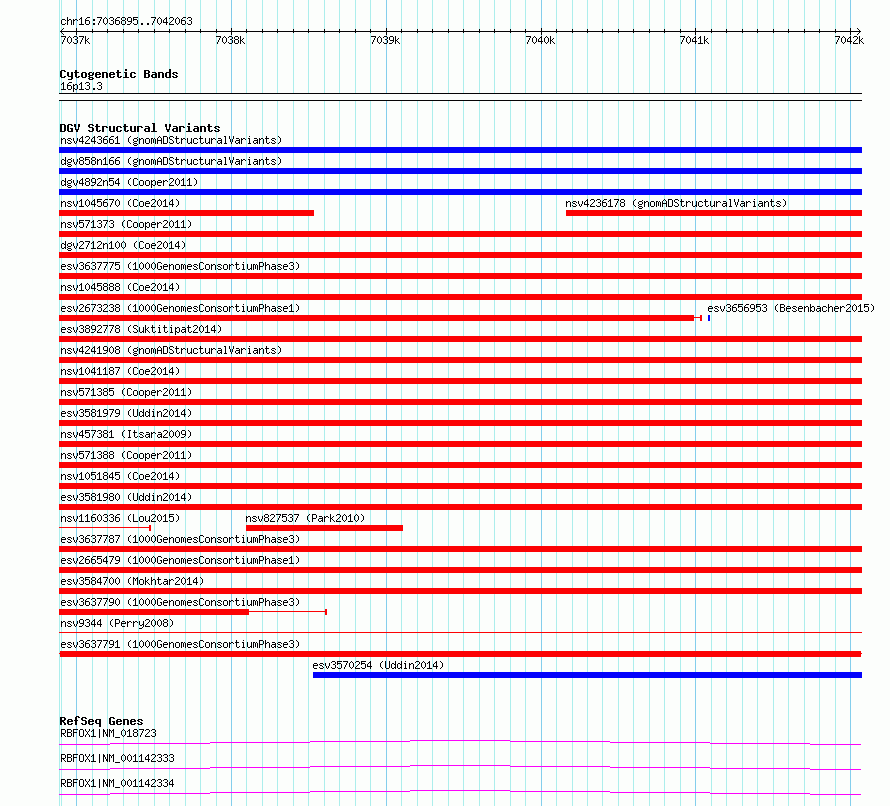Click the red nsv827537 feature bar
This screenshot has height=806, width=890.
tap(324, 528)
